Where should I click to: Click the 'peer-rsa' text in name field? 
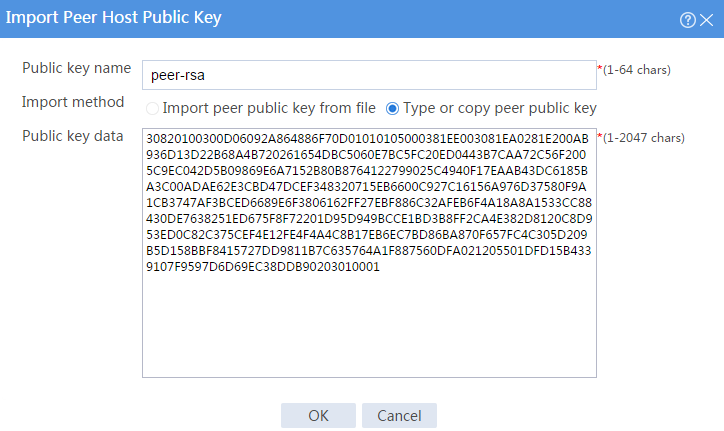point(178,75)
